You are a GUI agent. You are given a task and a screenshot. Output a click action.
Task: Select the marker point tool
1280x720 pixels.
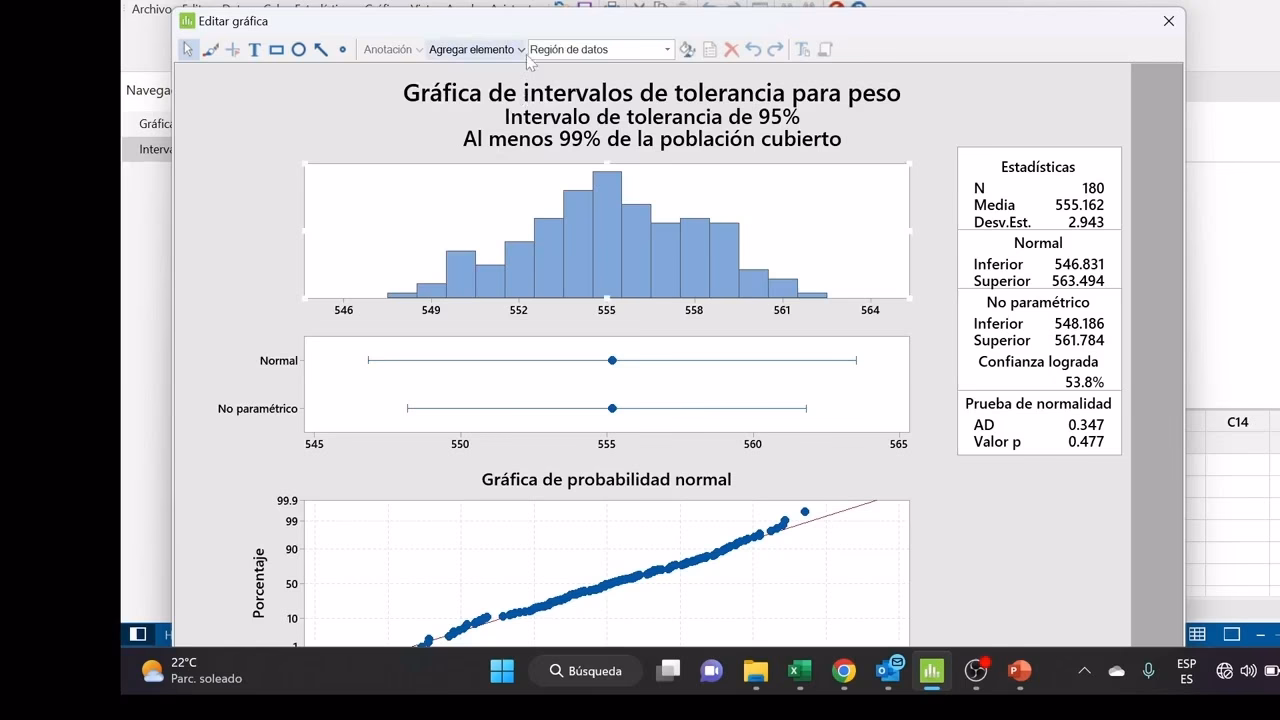(x=343, y=49)
